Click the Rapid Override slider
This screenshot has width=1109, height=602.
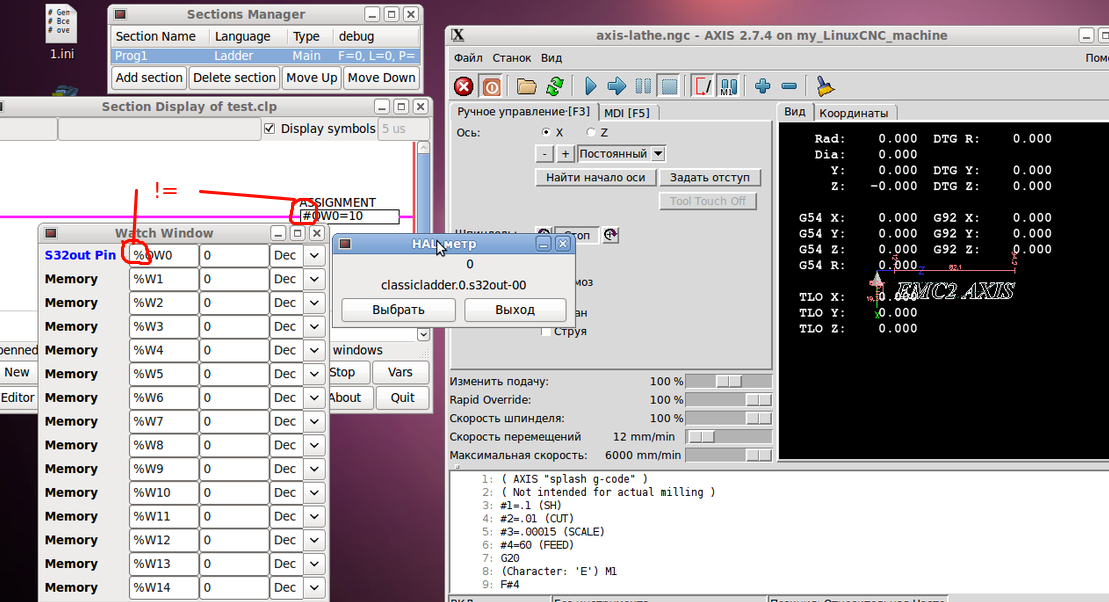point(728,400)
